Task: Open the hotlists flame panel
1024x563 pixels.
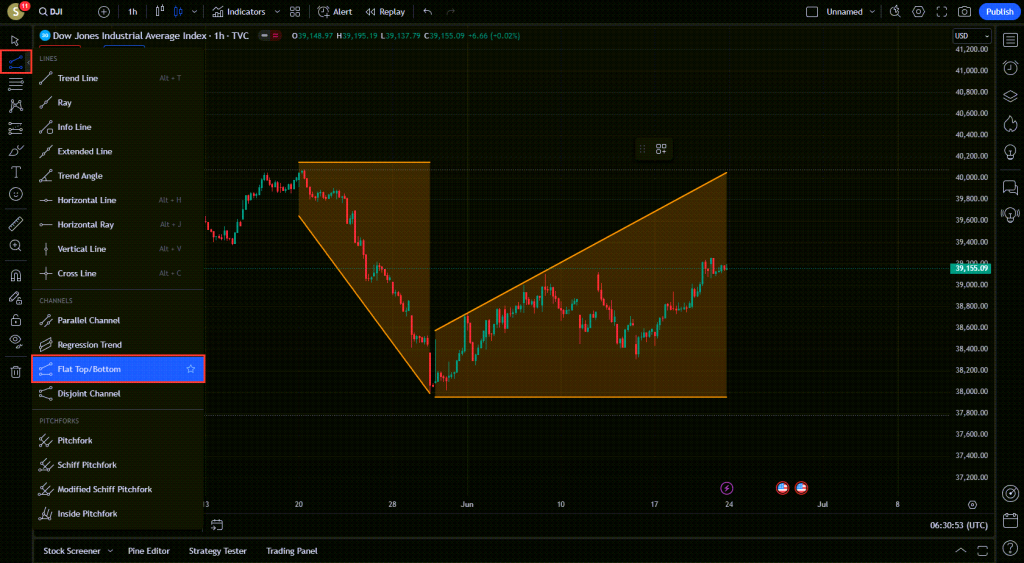Action: coord(1010,123)
